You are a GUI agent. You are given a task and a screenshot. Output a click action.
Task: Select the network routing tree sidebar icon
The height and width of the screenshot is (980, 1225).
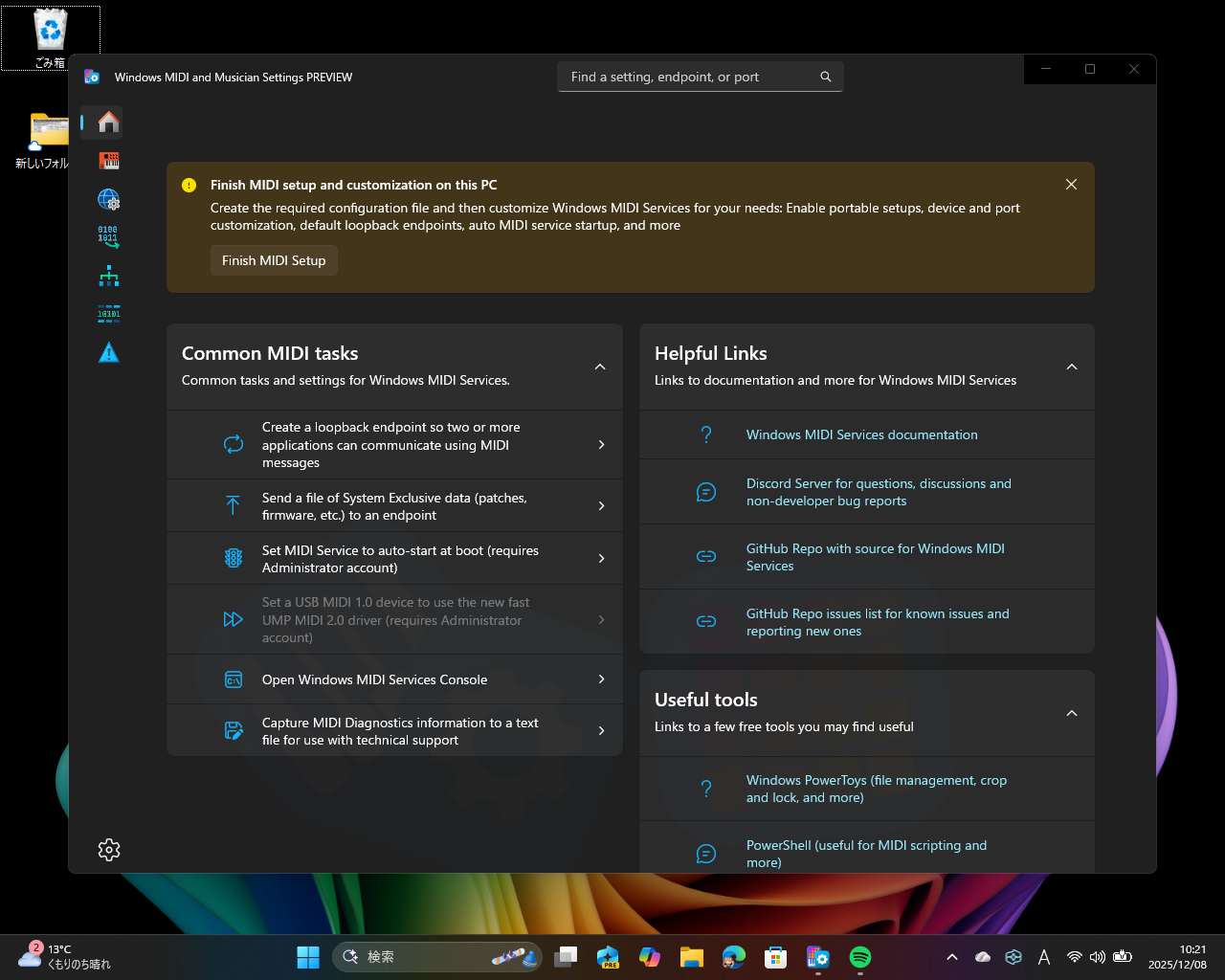point(108,276)
